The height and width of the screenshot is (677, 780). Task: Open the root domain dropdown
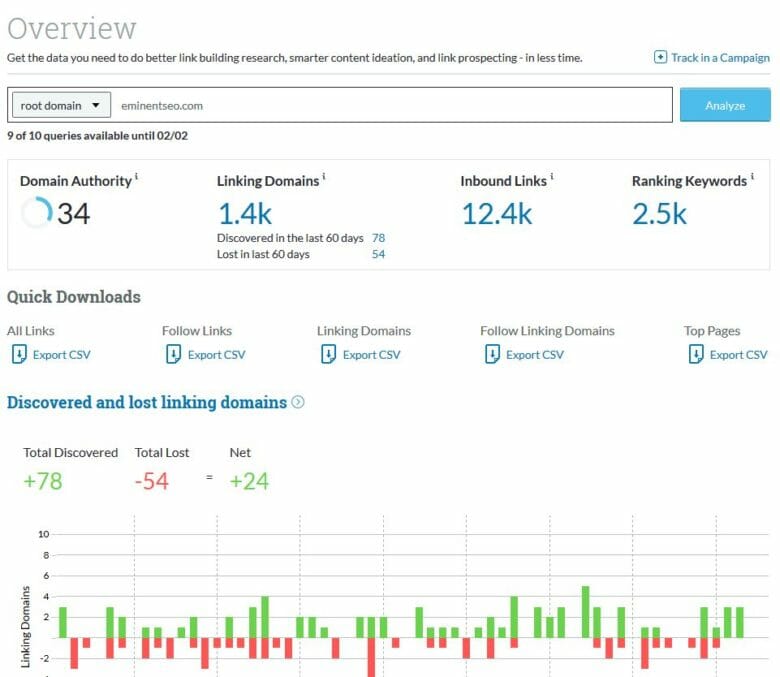click(60, 105)
